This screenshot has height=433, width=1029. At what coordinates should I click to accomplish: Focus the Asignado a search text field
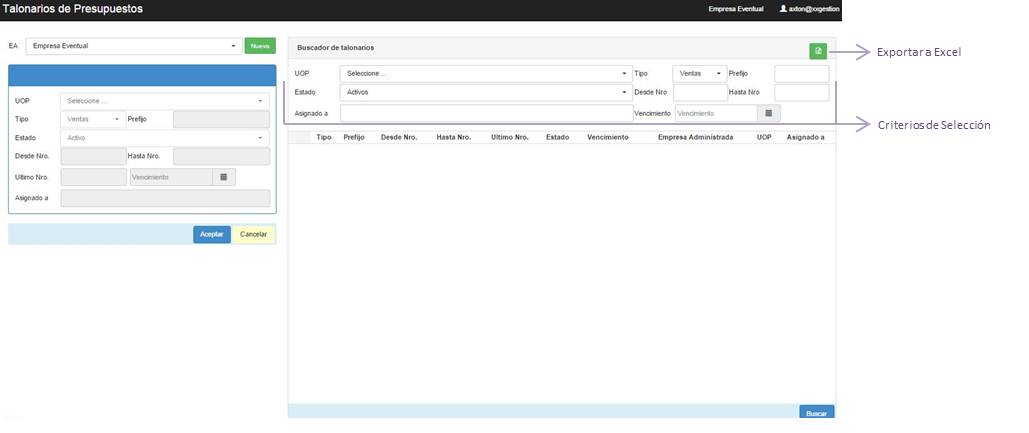tap(486, 113)
